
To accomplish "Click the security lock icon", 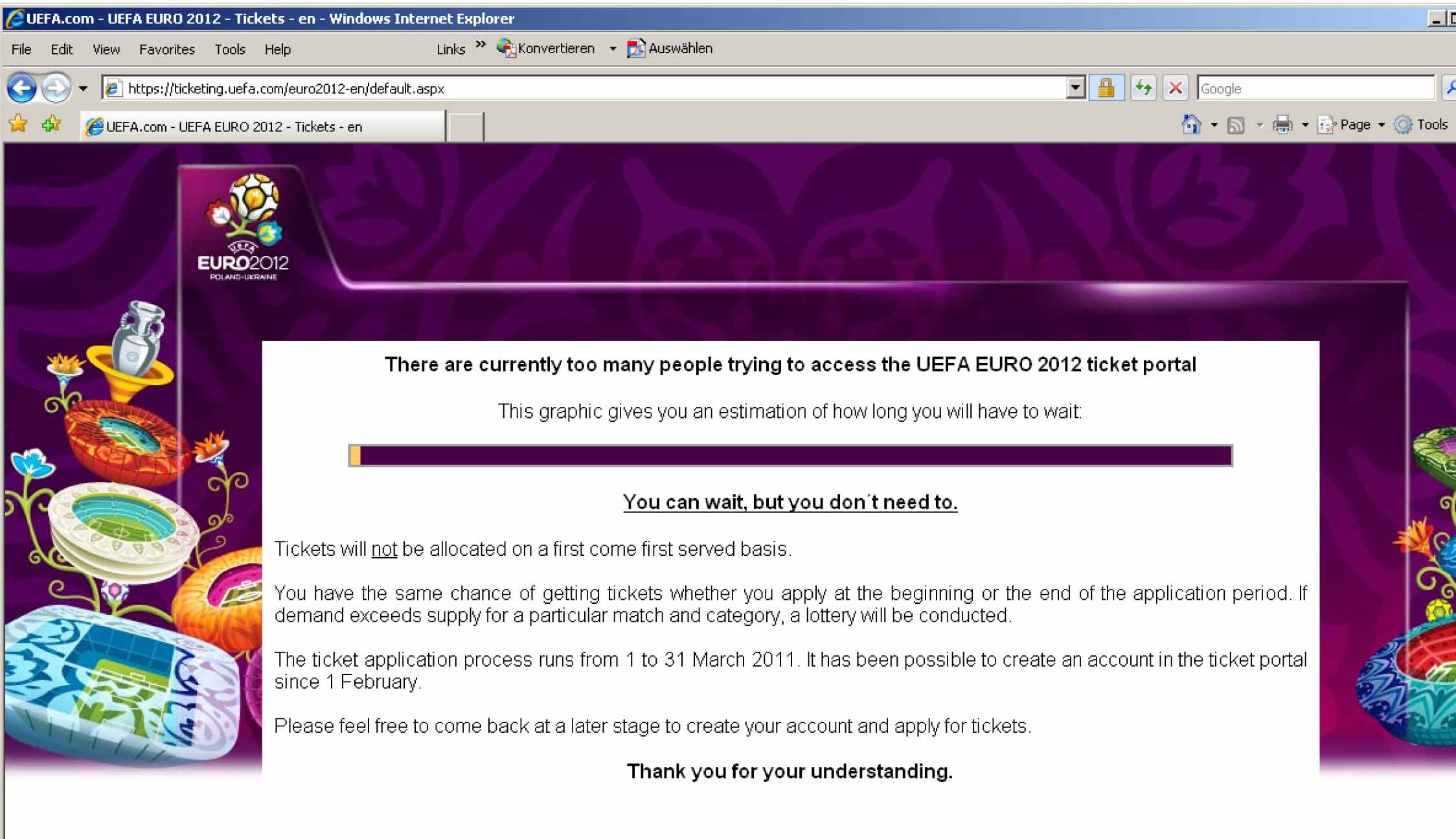I will 1106,87.
